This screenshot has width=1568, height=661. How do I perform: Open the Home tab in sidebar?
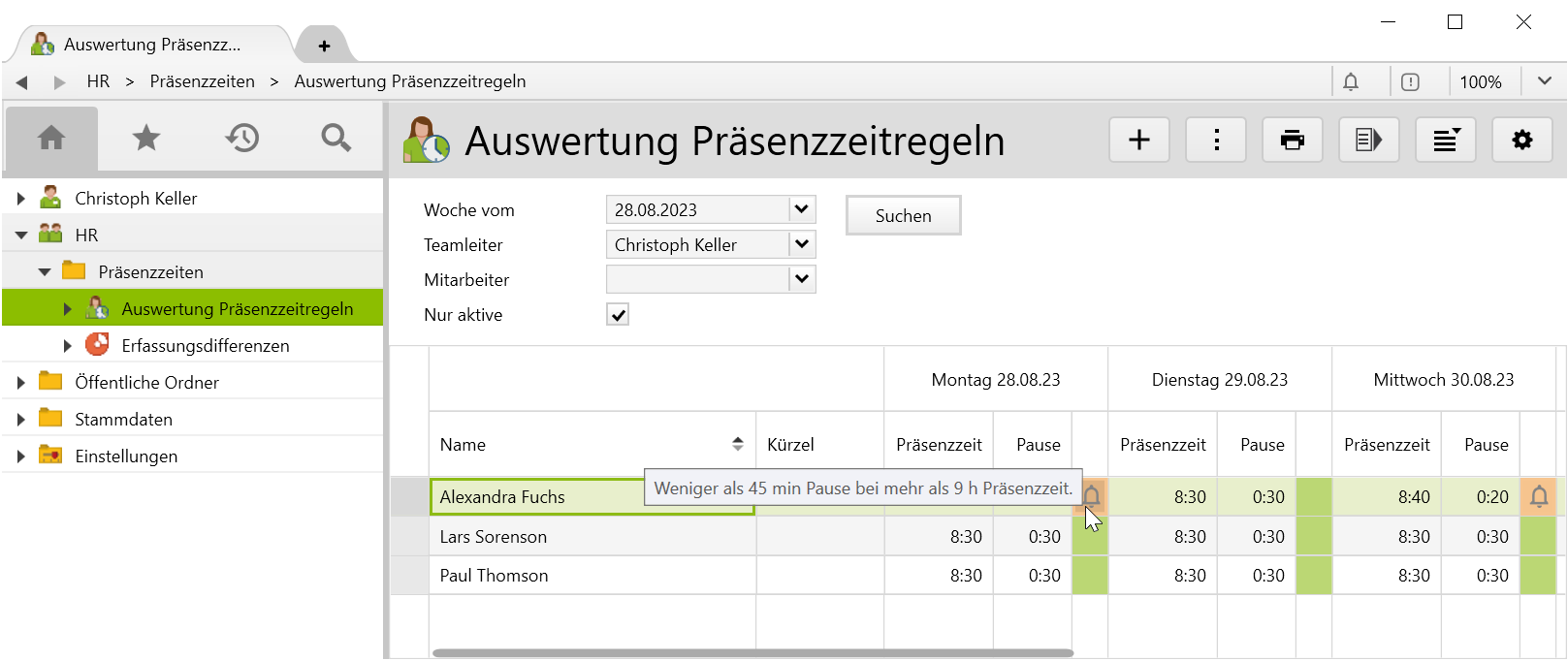click(51, 139)
